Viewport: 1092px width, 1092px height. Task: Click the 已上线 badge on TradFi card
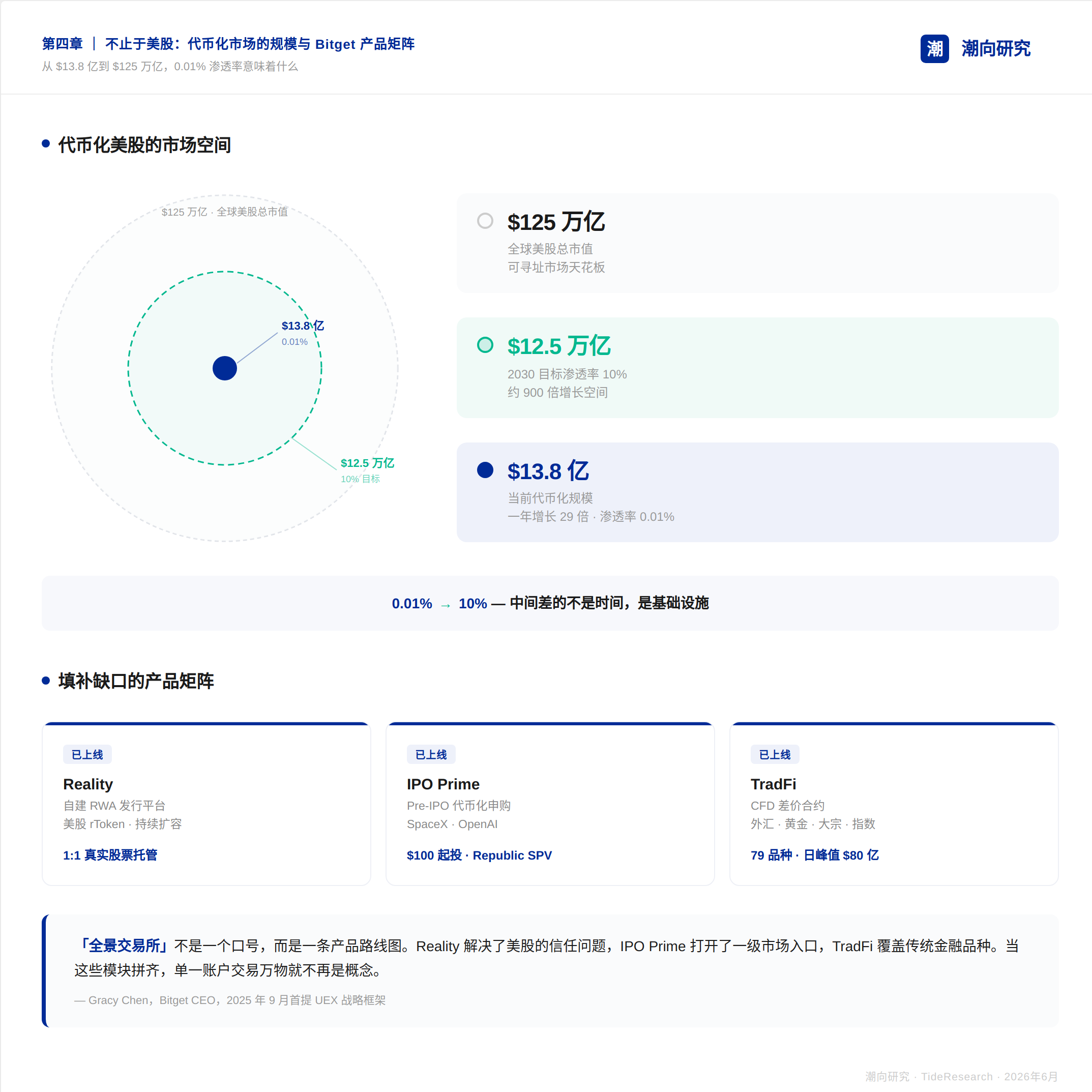(x=774, y=754)
